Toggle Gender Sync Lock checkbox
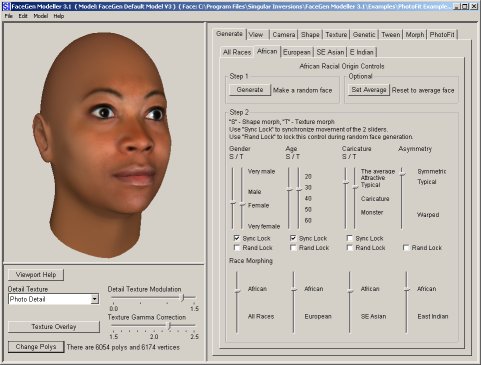 (x=237, y=238)
